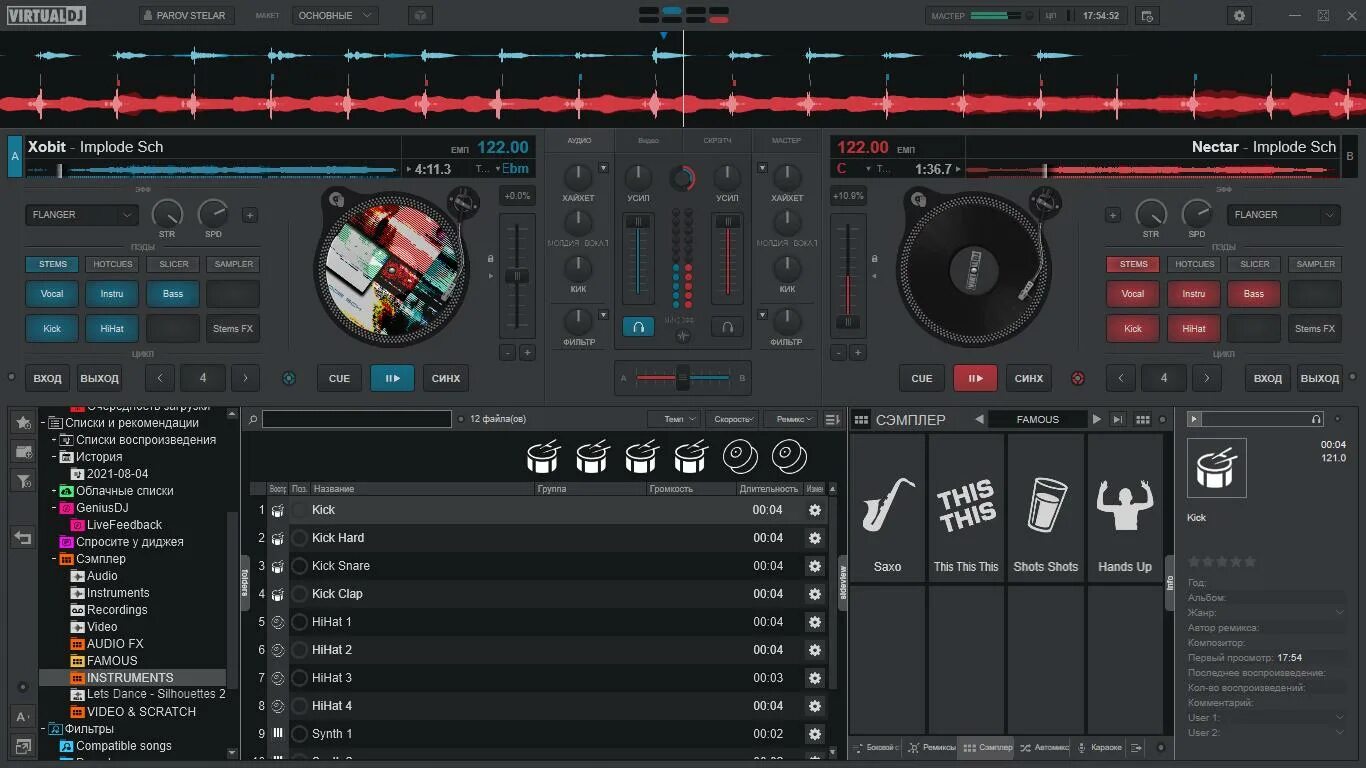This screenshot has height=768, width=1366.
Task: Click the cymbal filter icon above the track list
Action: click(x=740, y=455)
